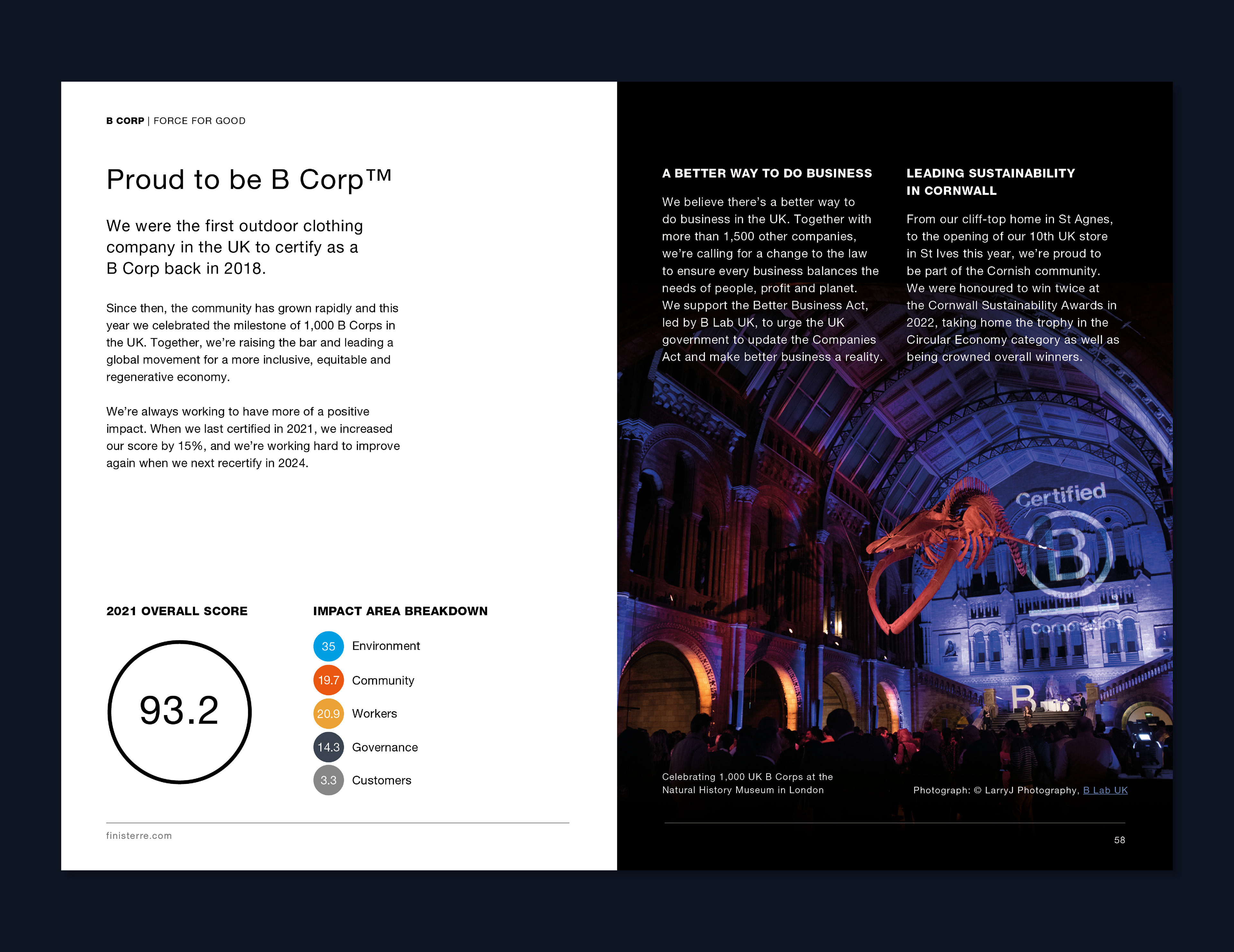Click paragraph starting 'We're always working'
This screenshot has height=952, width=1234.
pyautogui.click(x=253, y=437)
